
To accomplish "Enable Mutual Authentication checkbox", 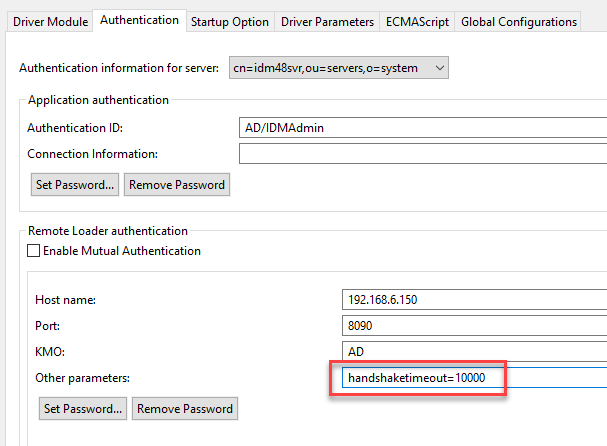I will click(x=34, y=251).
